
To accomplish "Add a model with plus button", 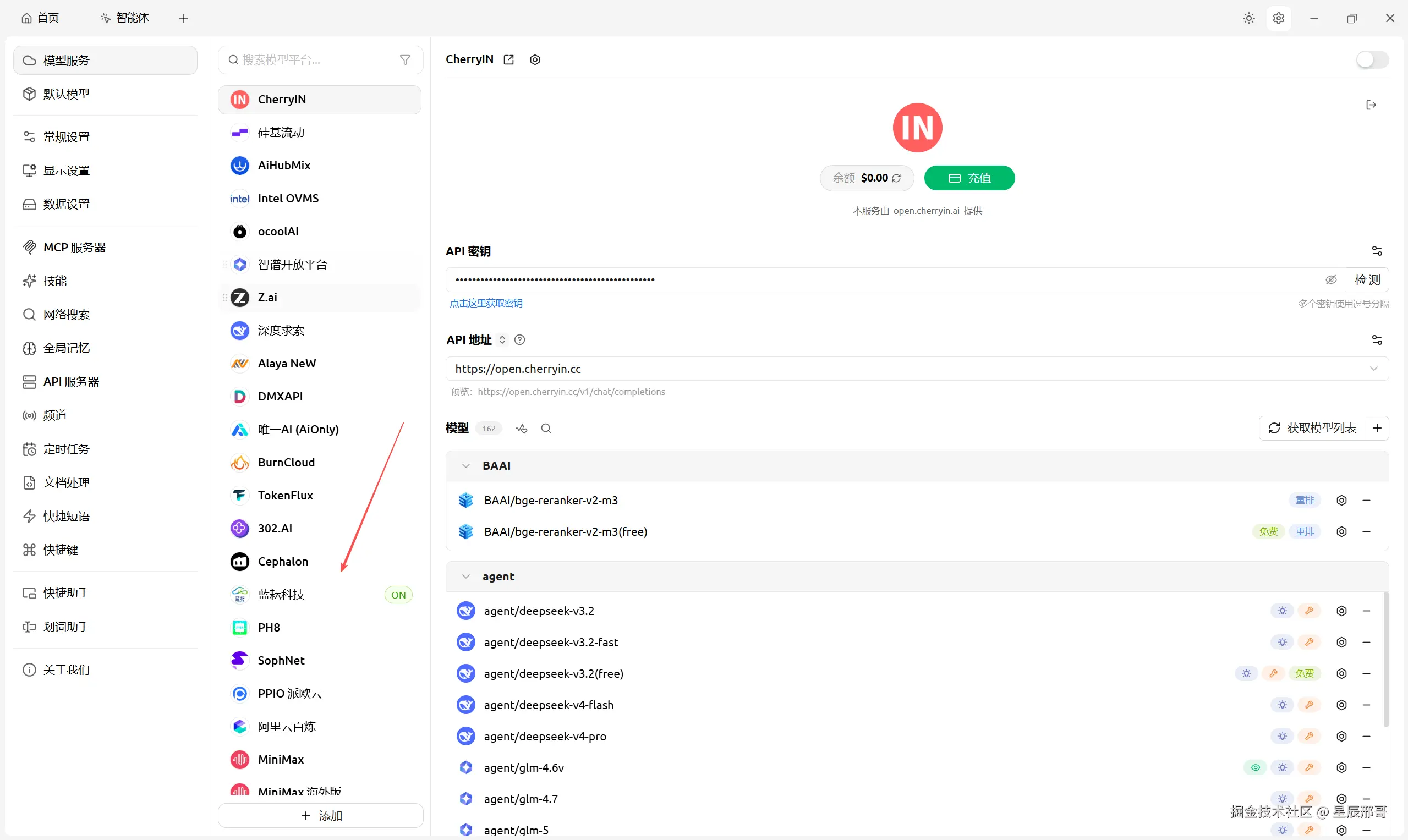I will point(1377,428).
